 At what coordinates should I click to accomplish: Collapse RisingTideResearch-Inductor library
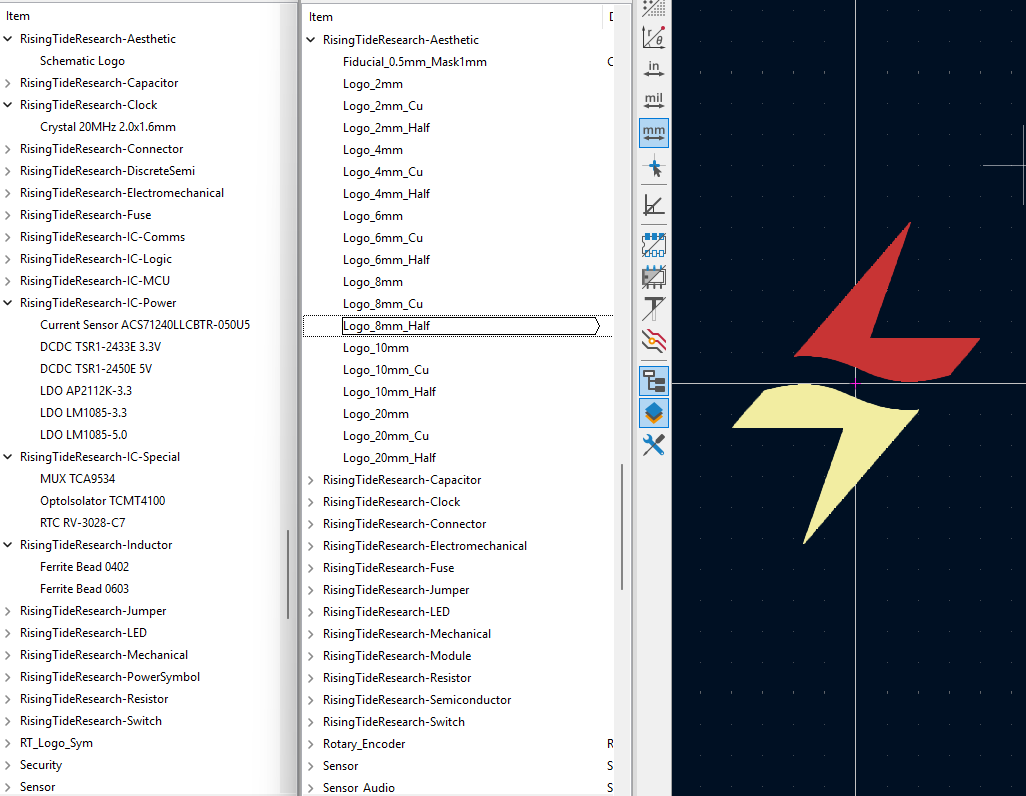[x=8, y=545]
